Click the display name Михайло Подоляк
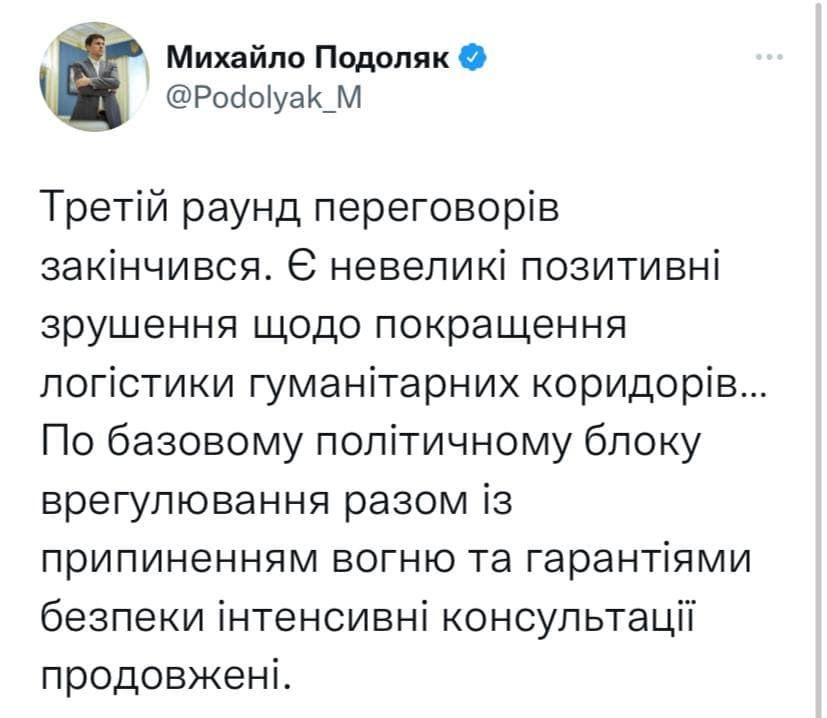The image size is (827, 718). coord(306,57)
